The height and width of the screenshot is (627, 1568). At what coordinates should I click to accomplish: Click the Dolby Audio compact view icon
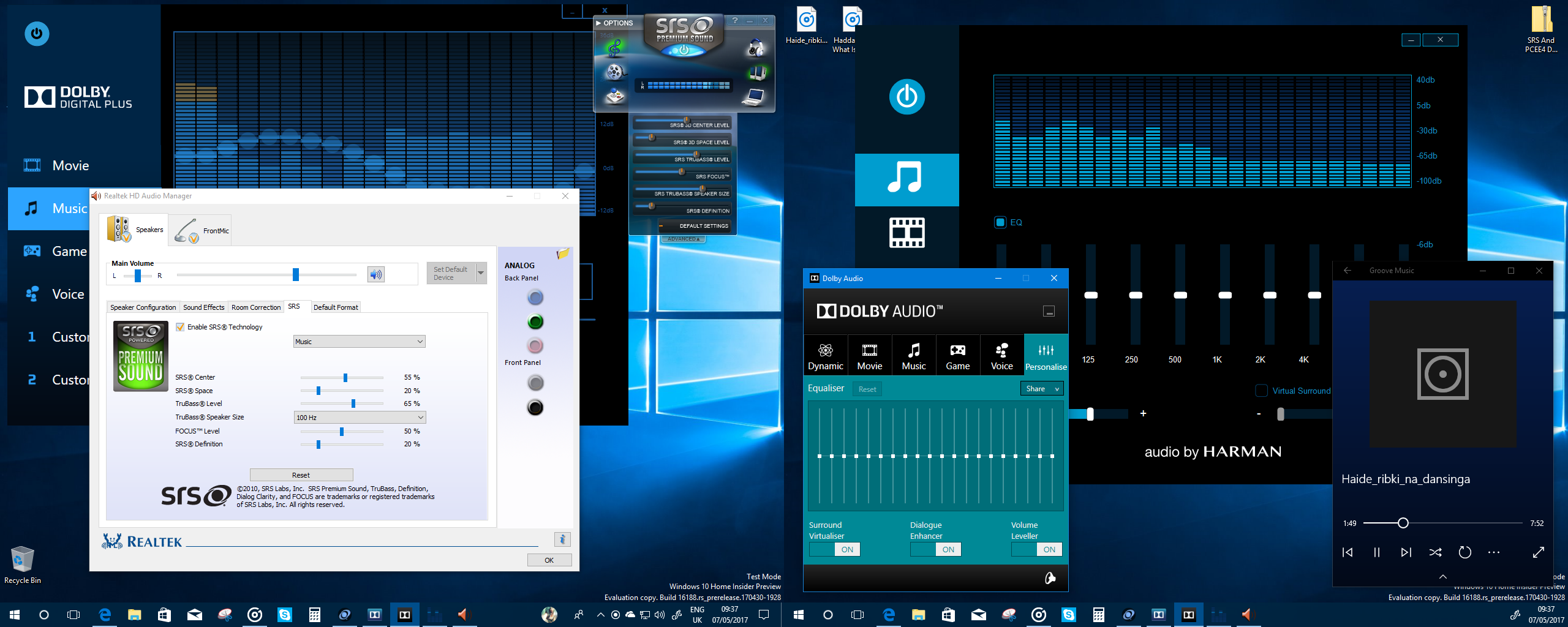click(1049, 311)
